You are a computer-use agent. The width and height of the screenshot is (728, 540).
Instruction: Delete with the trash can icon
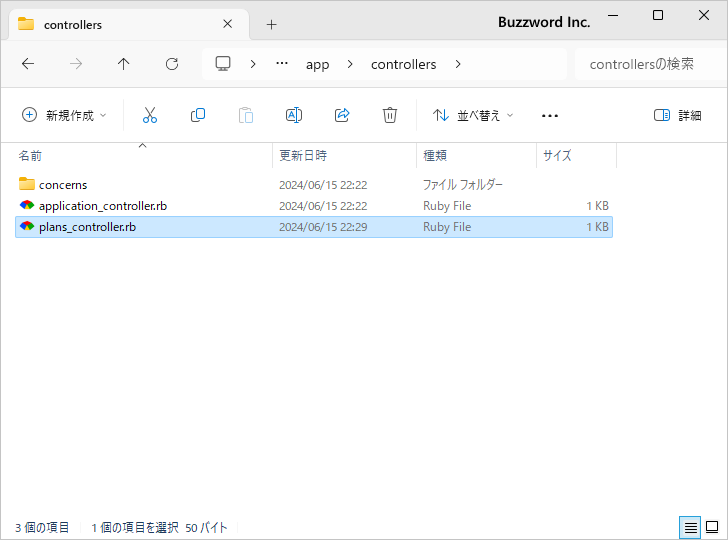(x=390, y=115)
